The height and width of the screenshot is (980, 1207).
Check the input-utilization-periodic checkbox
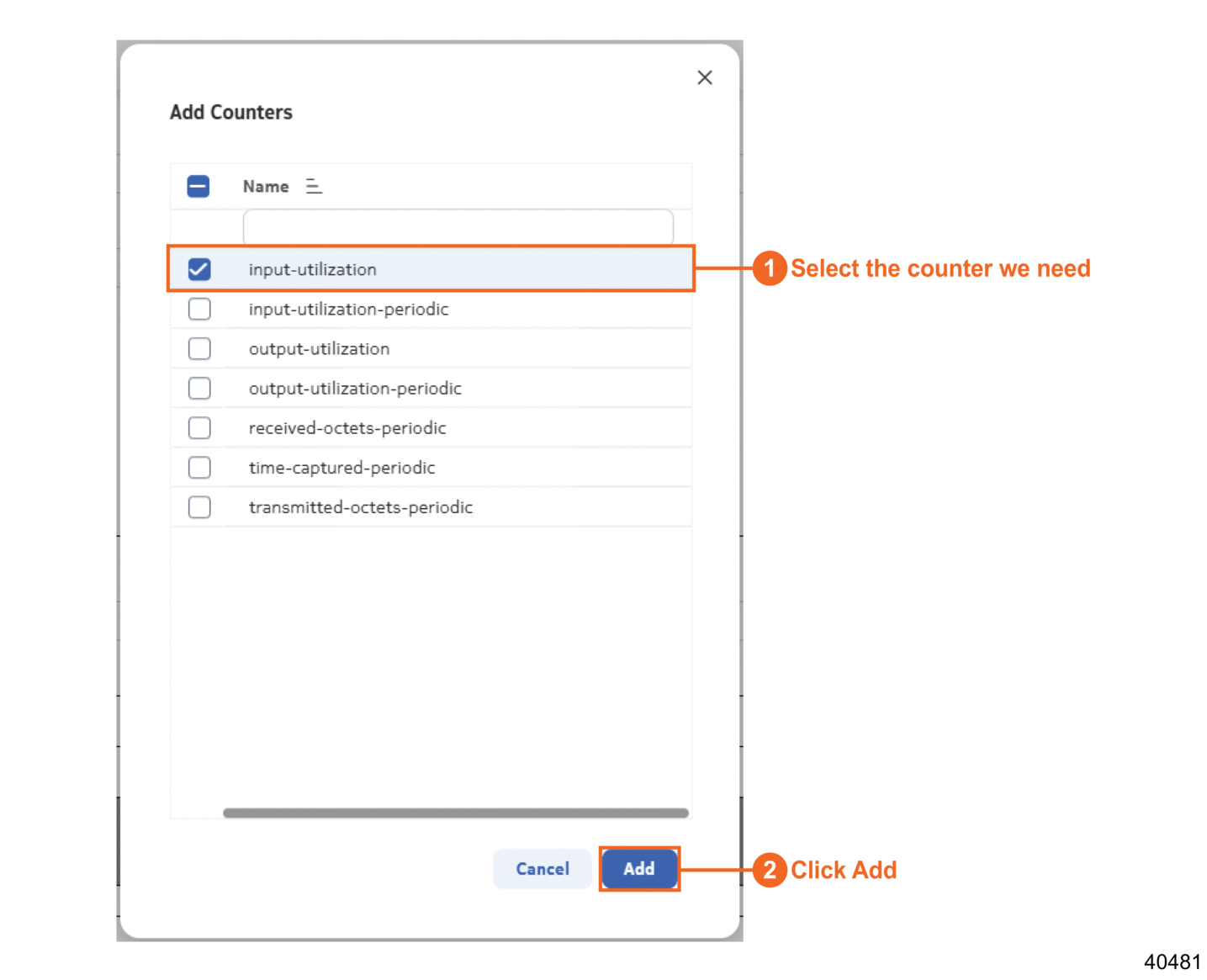pos(199,309)
